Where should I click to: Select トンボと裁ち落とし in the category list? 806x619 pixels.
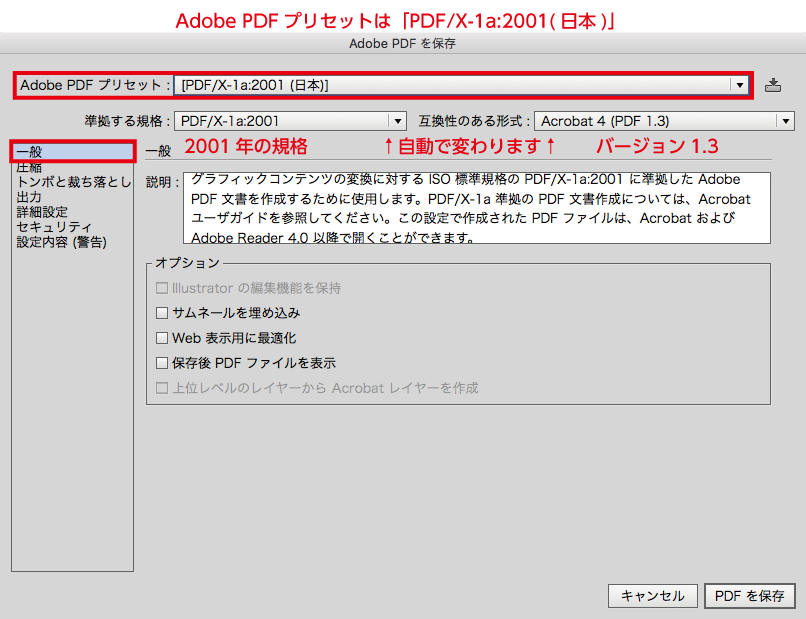[74, 182]
